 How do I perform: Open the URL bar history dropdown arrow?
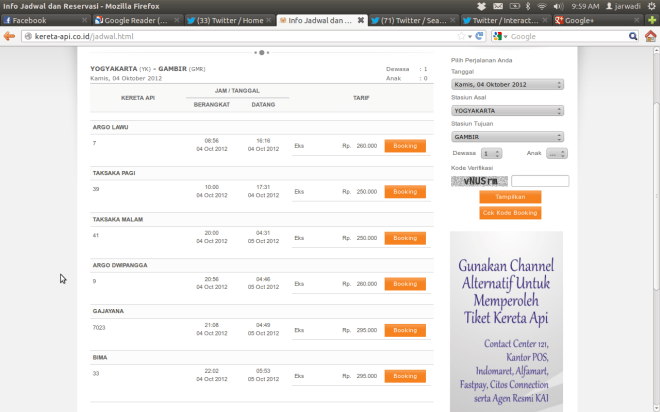470,37
